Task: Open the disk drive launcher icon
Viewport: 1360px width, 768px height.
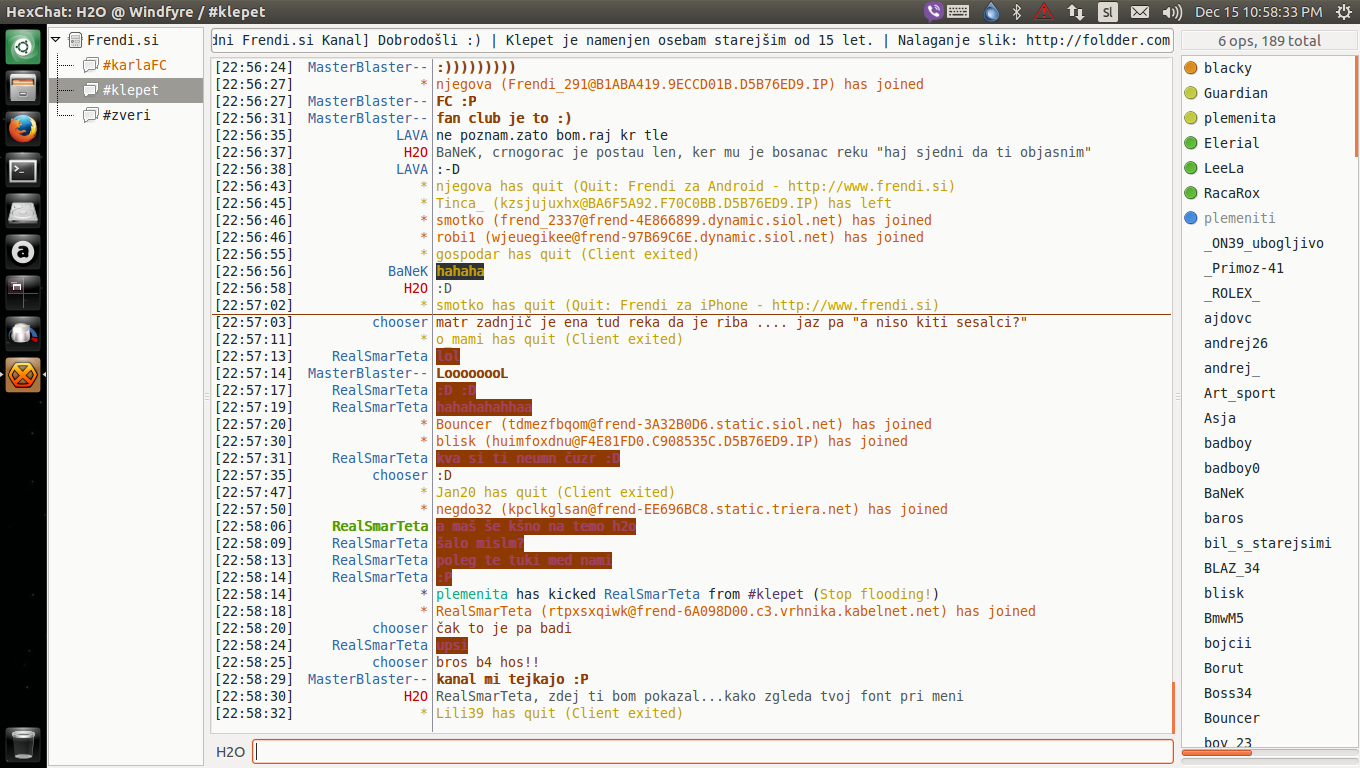Action: click(24, 211)
